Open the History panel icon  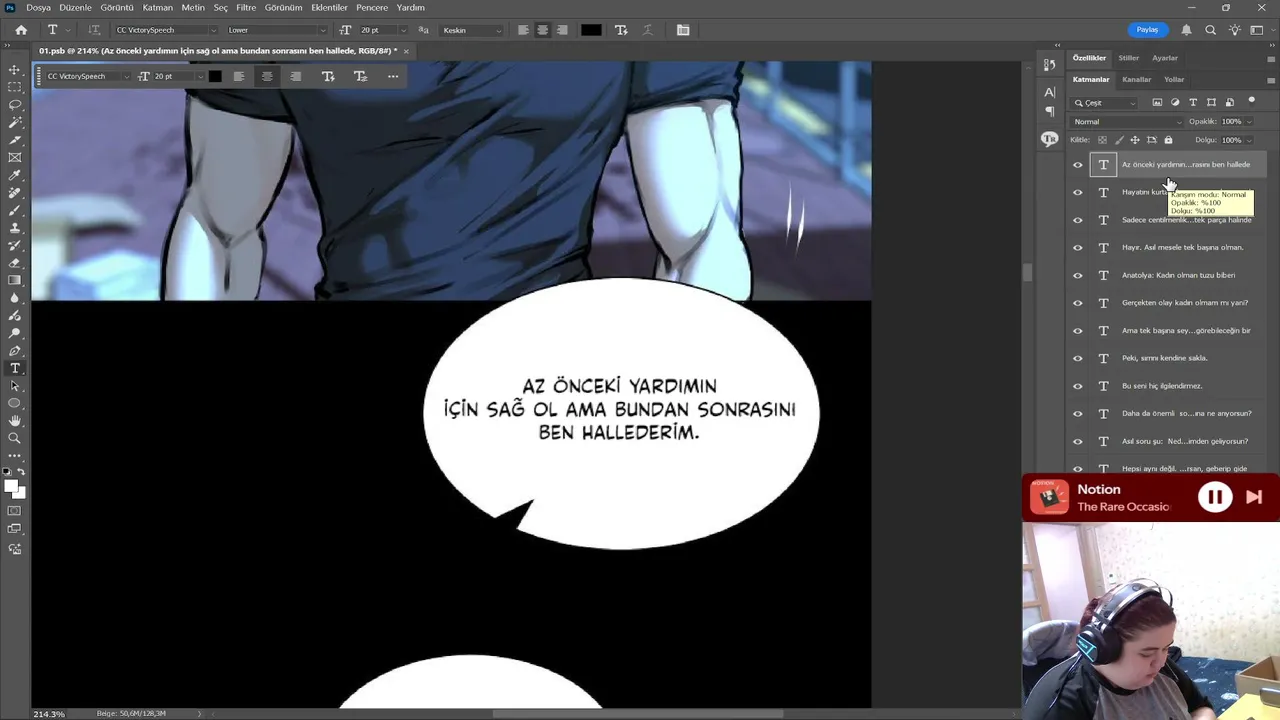click(1049, 65)
